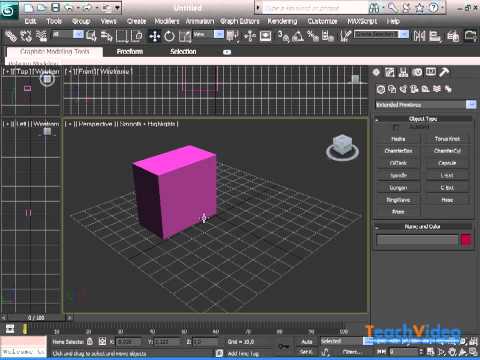This screenshot has width=480, height=360.
Task: Click the Align tool icon
Action: 435,36
